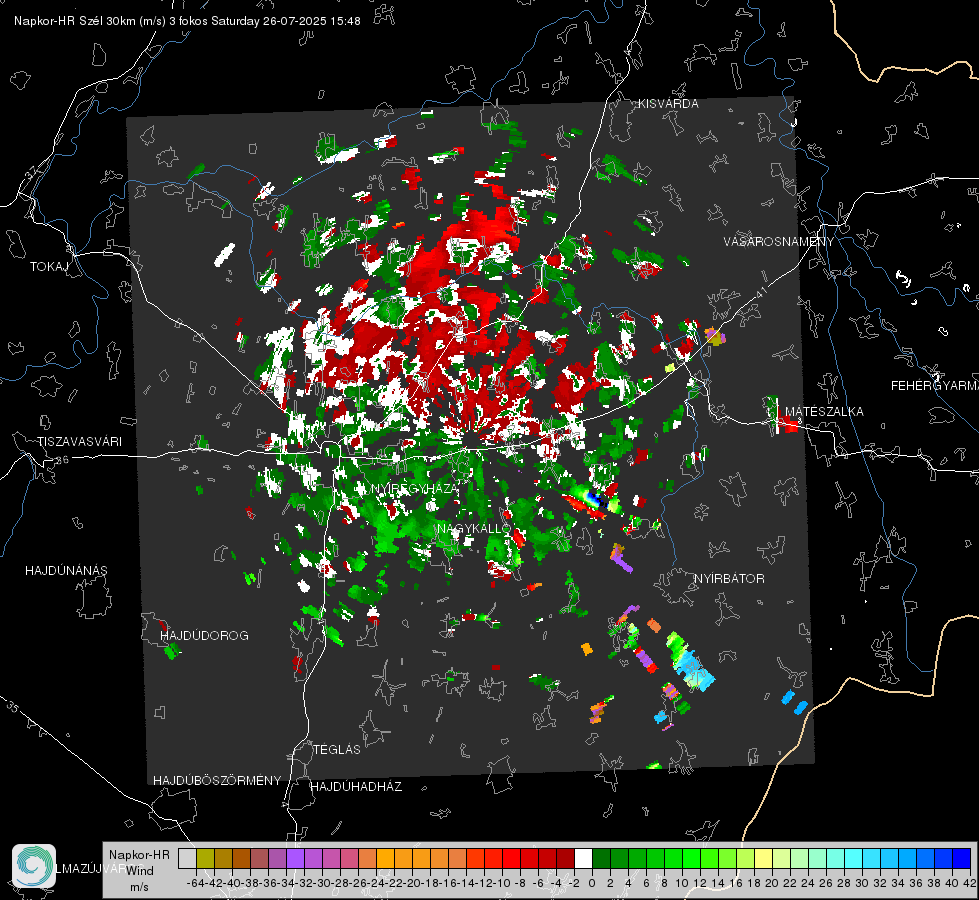Click the MÁTÉSZALKA city label

point(824,412)
